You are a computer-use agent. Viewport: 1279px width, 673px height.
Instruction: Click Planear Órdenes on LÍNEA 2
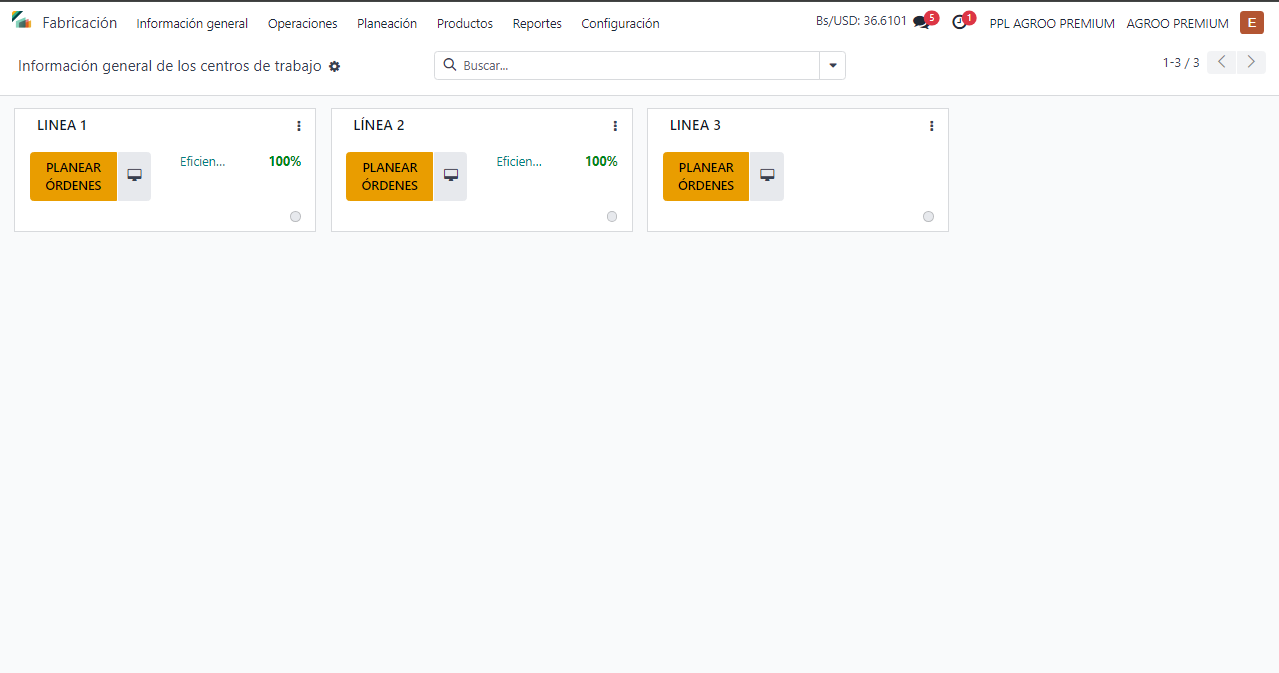pyautogui.click(x=389, y=176)
